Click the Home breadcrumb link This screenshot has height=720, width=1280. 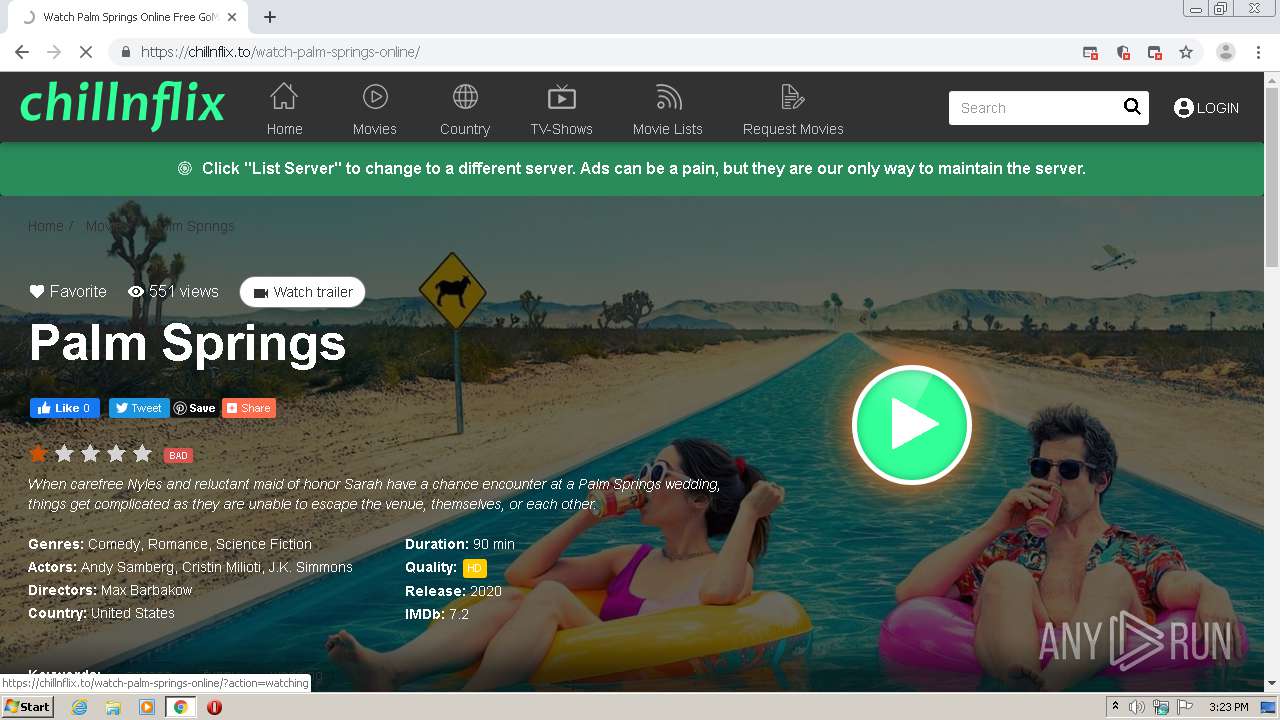[46, 226]
